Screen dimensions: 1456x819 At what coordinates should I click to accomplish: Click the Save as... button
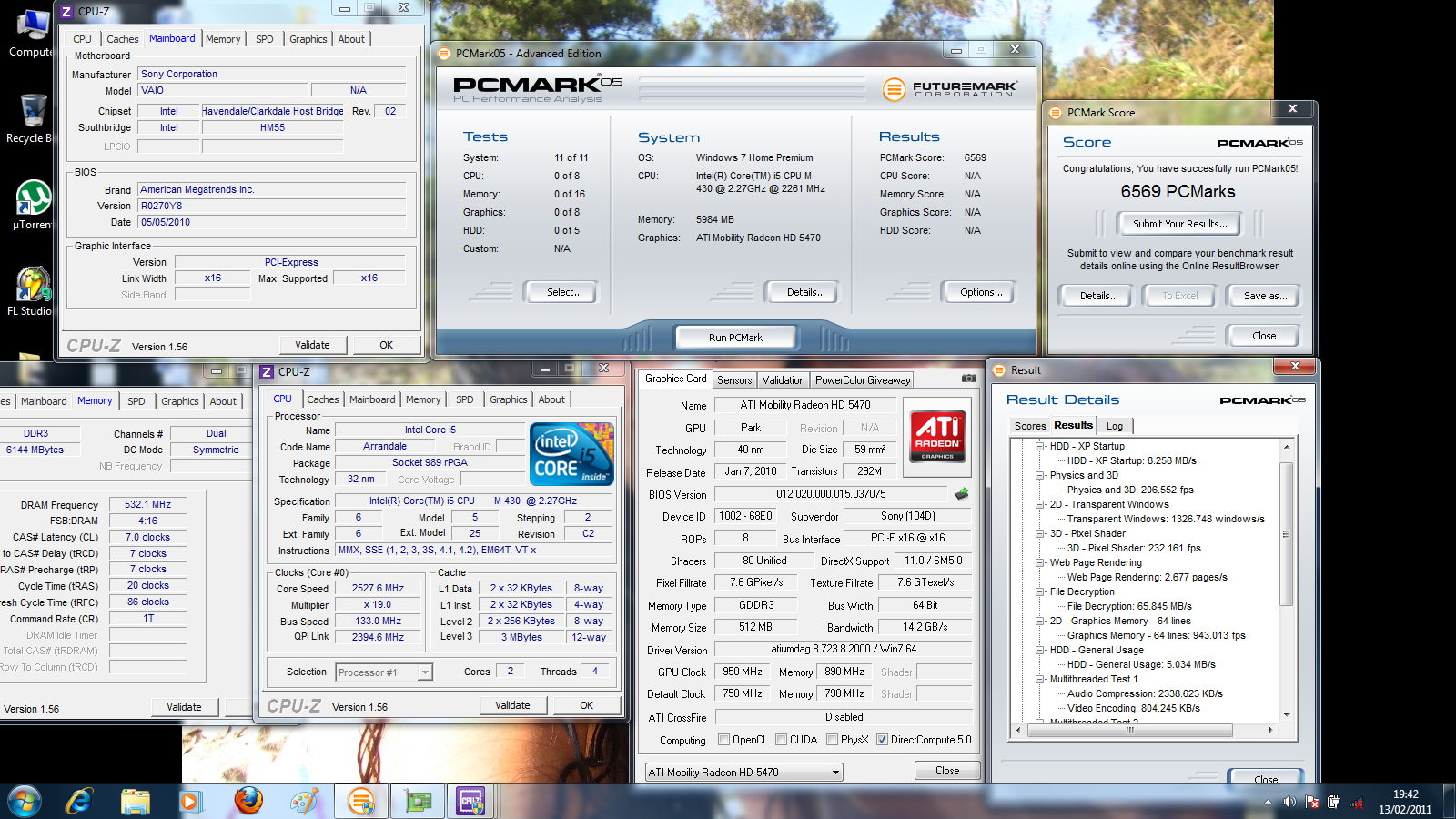pyautogui.click(x=1265, y=296)
